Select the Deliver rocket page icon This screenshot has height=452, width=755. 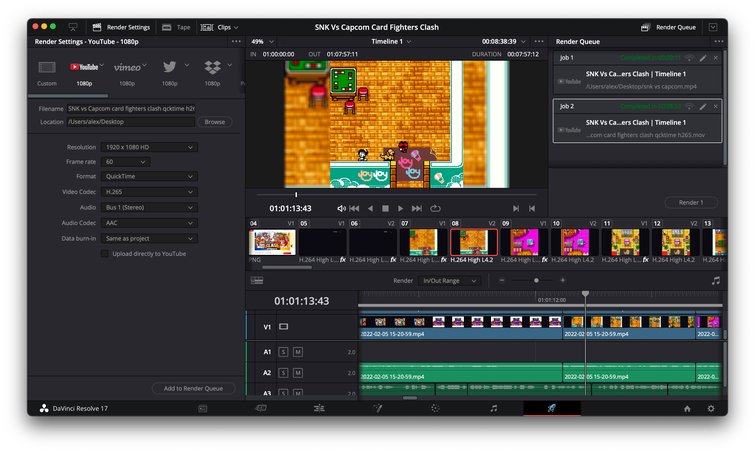(551, 408)
